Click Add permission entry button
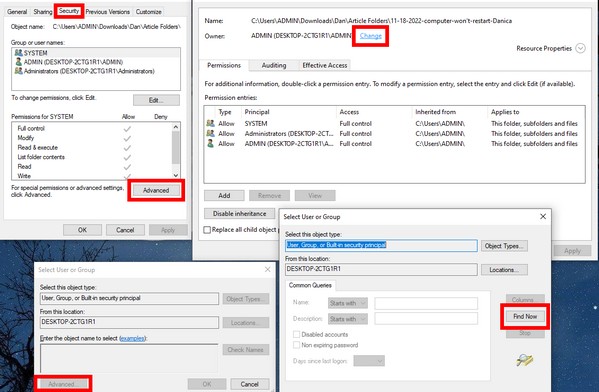 click(224, 196)
